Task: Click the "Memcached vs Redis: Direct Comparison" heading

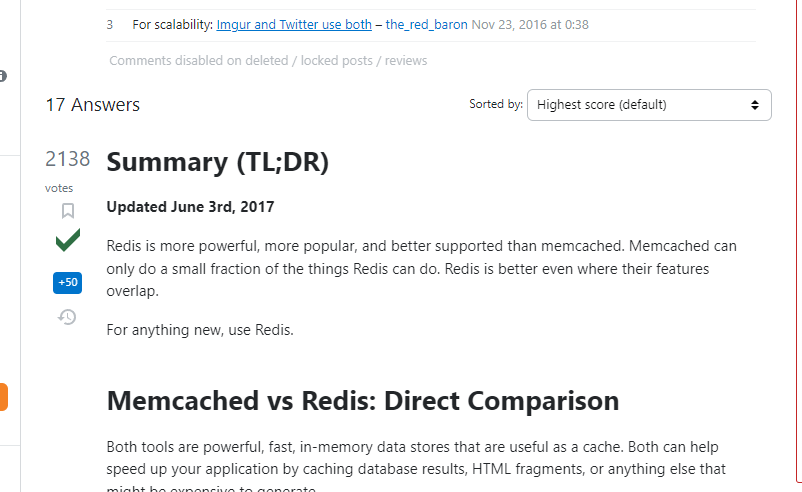Action: (x=362, y=401)
